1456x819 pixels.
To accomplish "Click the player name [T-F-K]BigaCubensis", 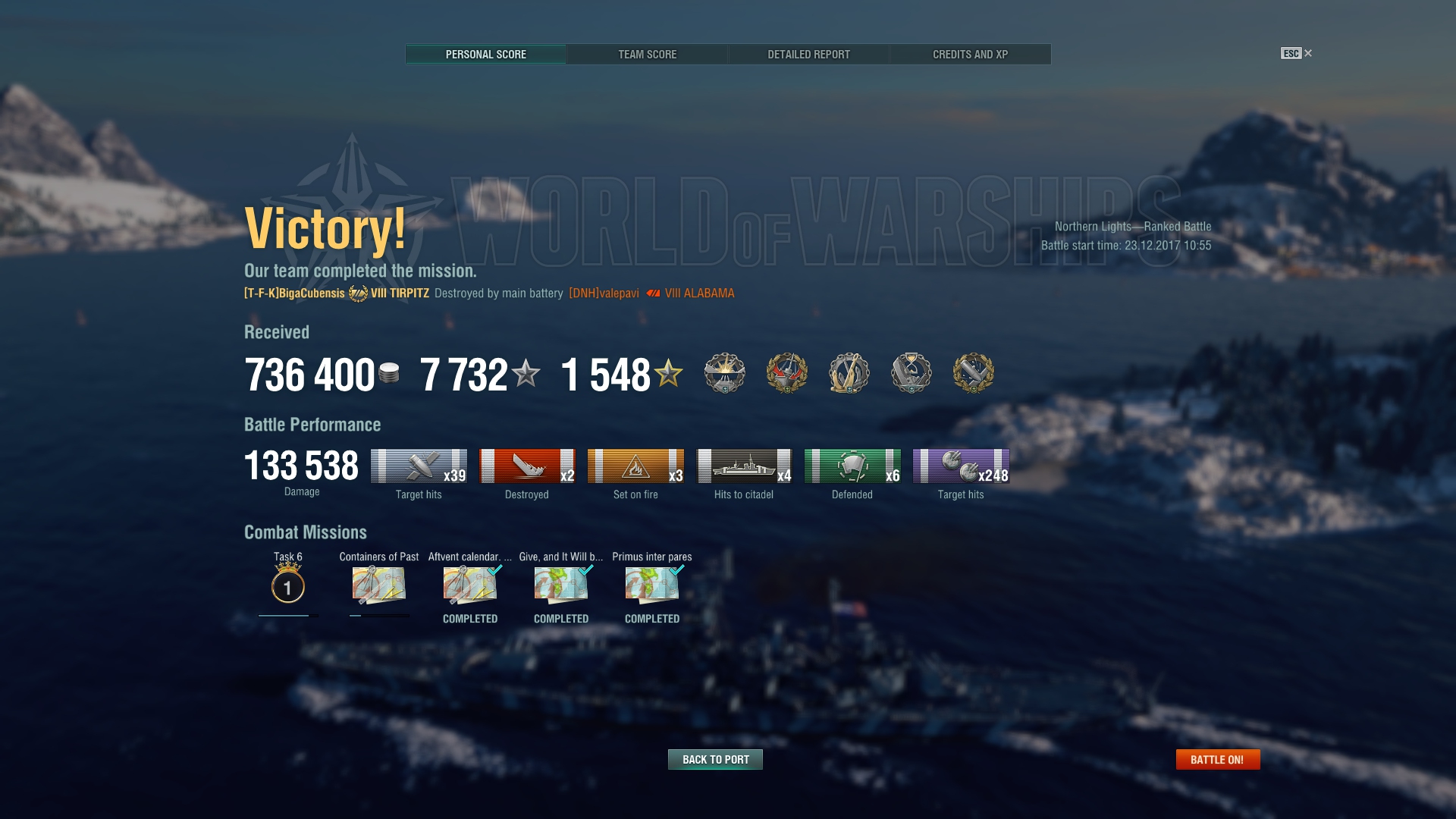I will point(294,293).
